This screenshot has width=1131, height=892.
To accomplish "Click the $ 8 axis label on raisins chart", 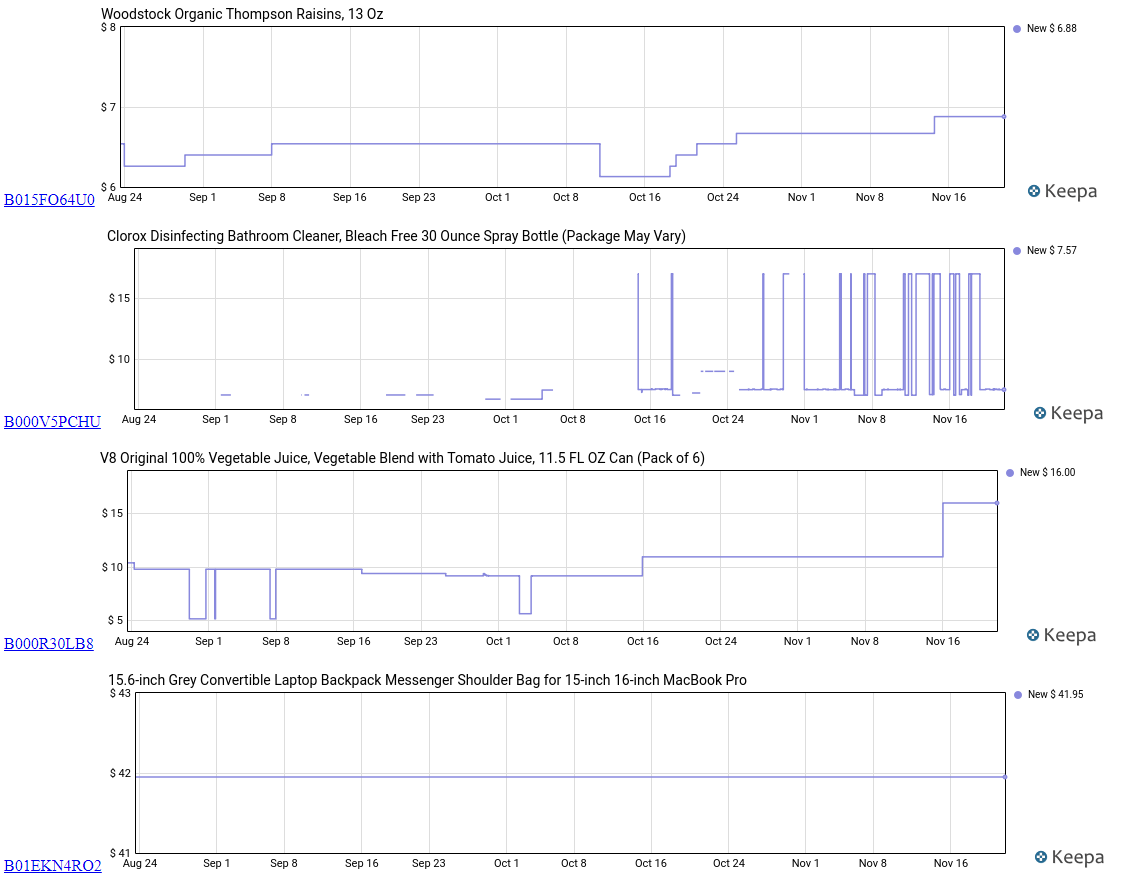I will 108,27.
